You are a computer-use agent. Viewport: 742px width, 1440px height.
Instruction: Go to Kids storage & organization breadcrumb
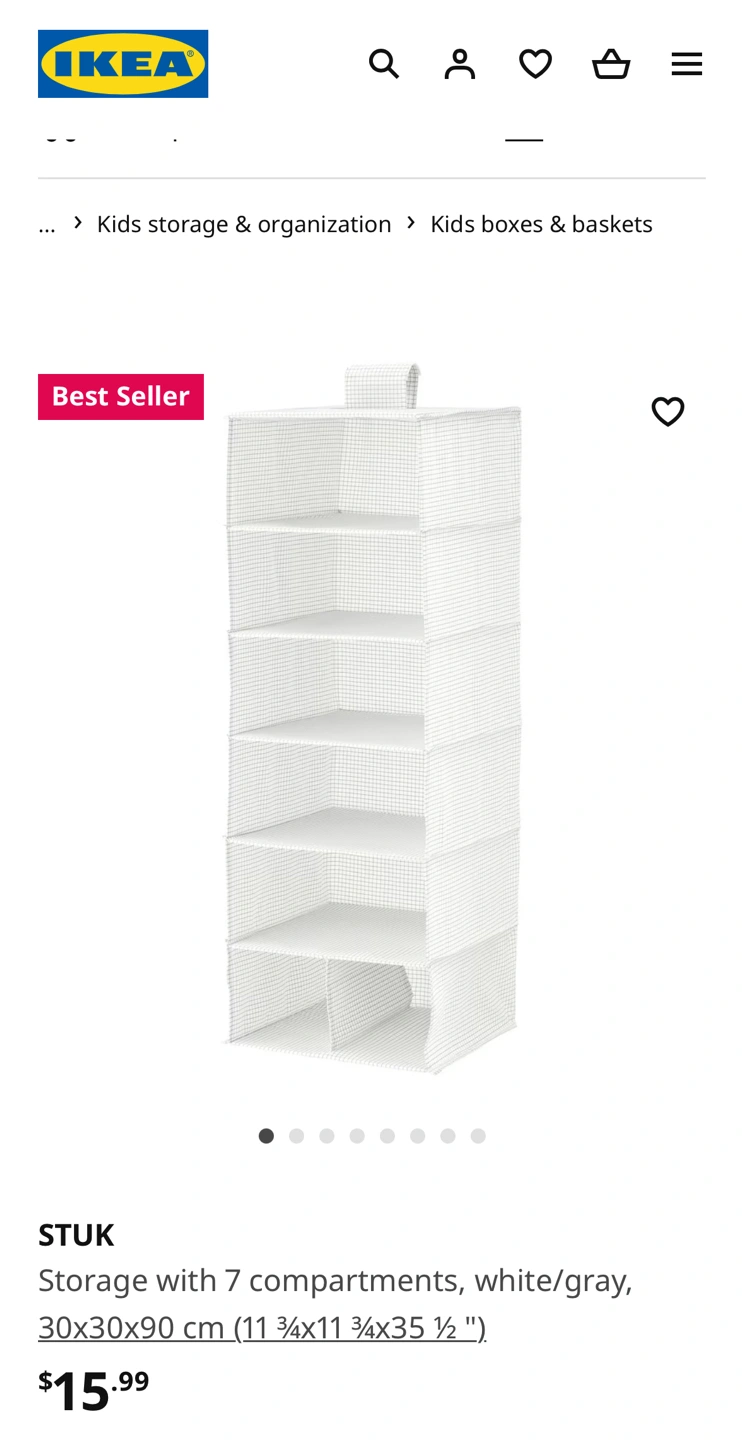coord(244,224)
